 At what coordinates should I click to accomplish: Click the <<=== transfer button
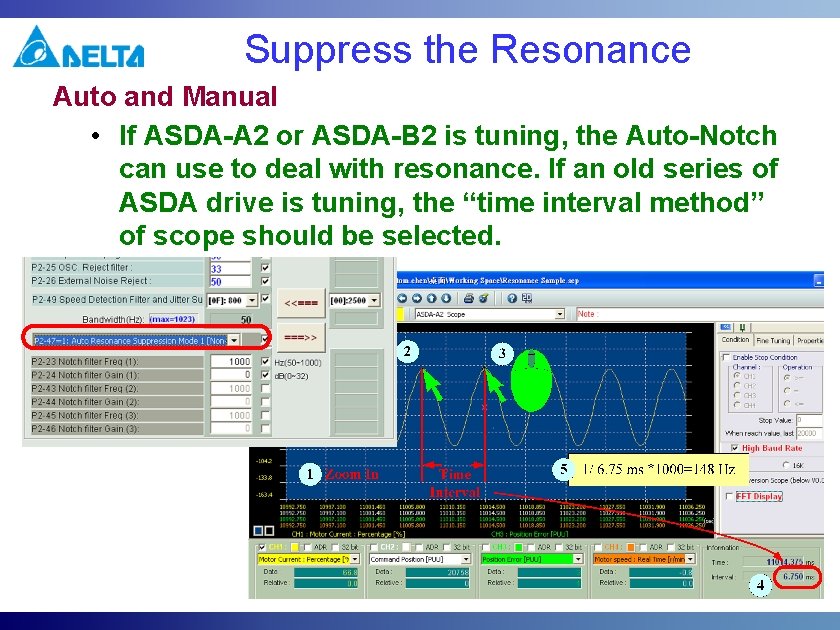pos(301,303)
